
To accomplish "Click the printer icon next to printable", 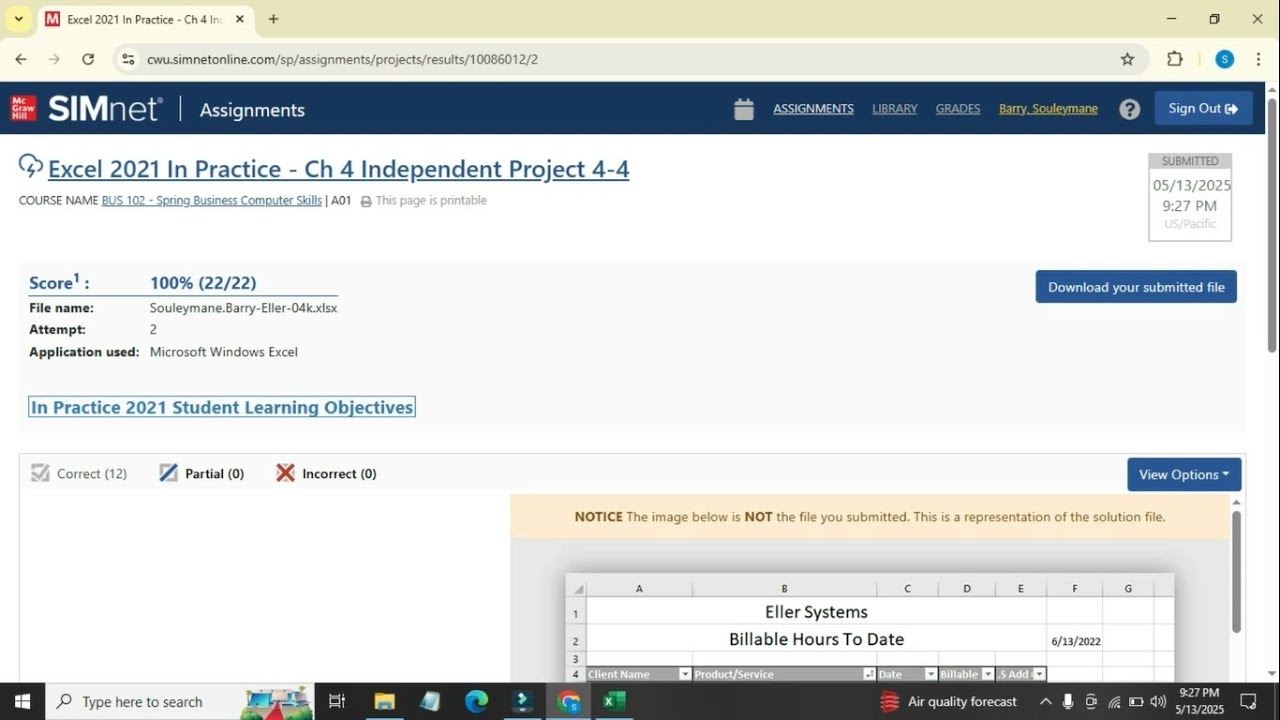I will point(366,201).
